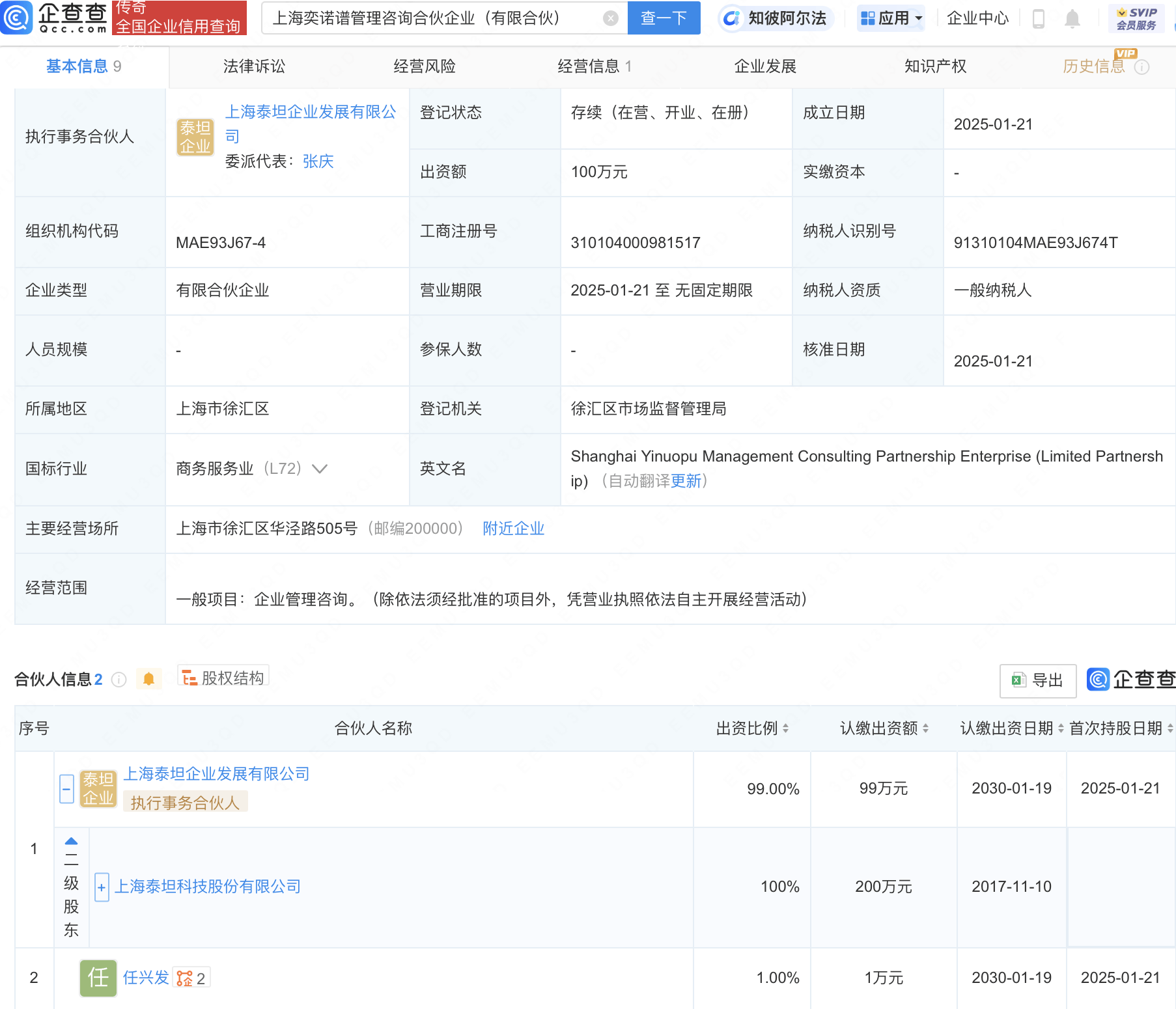
Task: Switch to the 经营风险 tab
Action: 425,66
